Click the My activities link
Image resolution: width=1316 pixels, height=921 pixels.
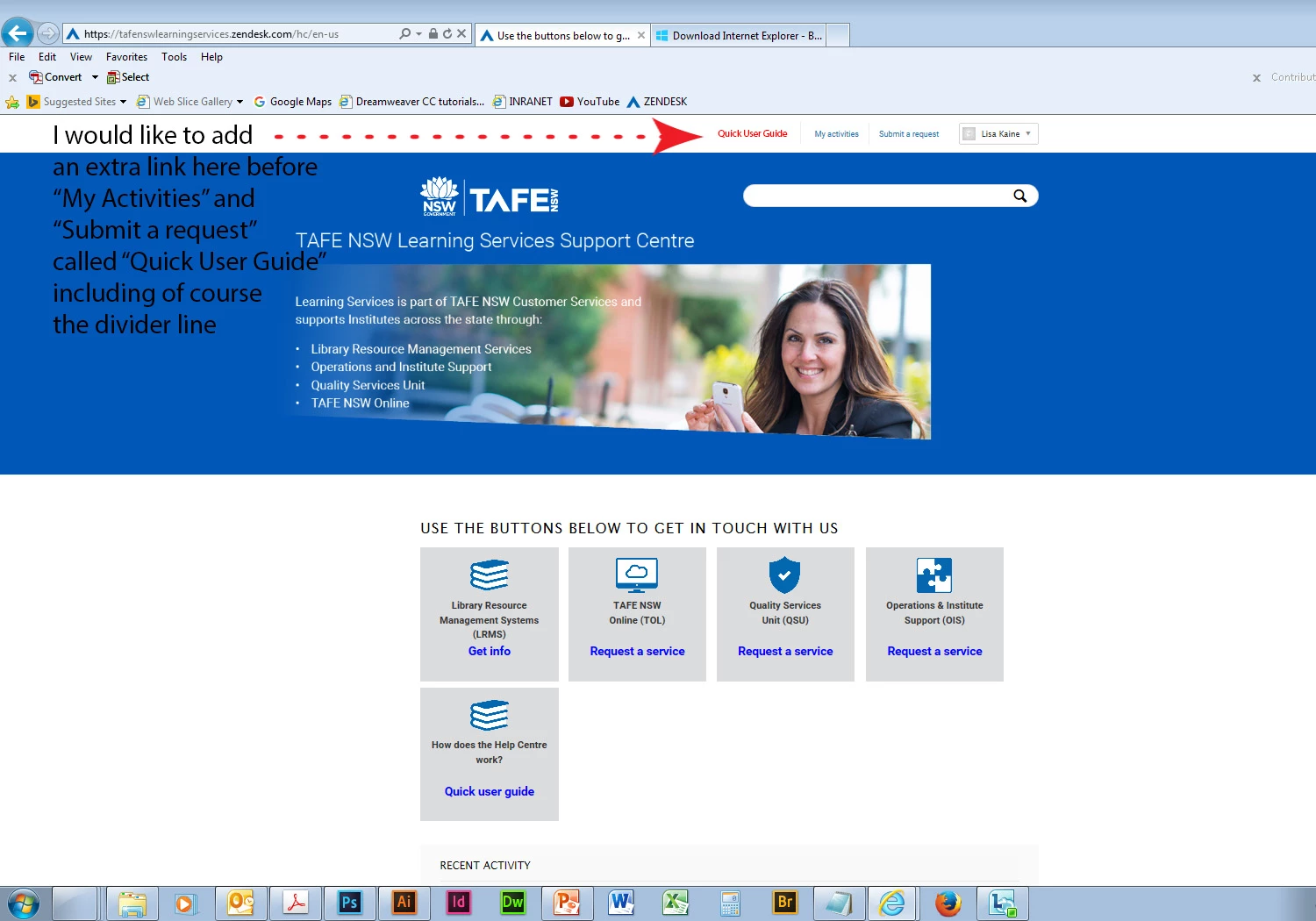pos(836,134)
